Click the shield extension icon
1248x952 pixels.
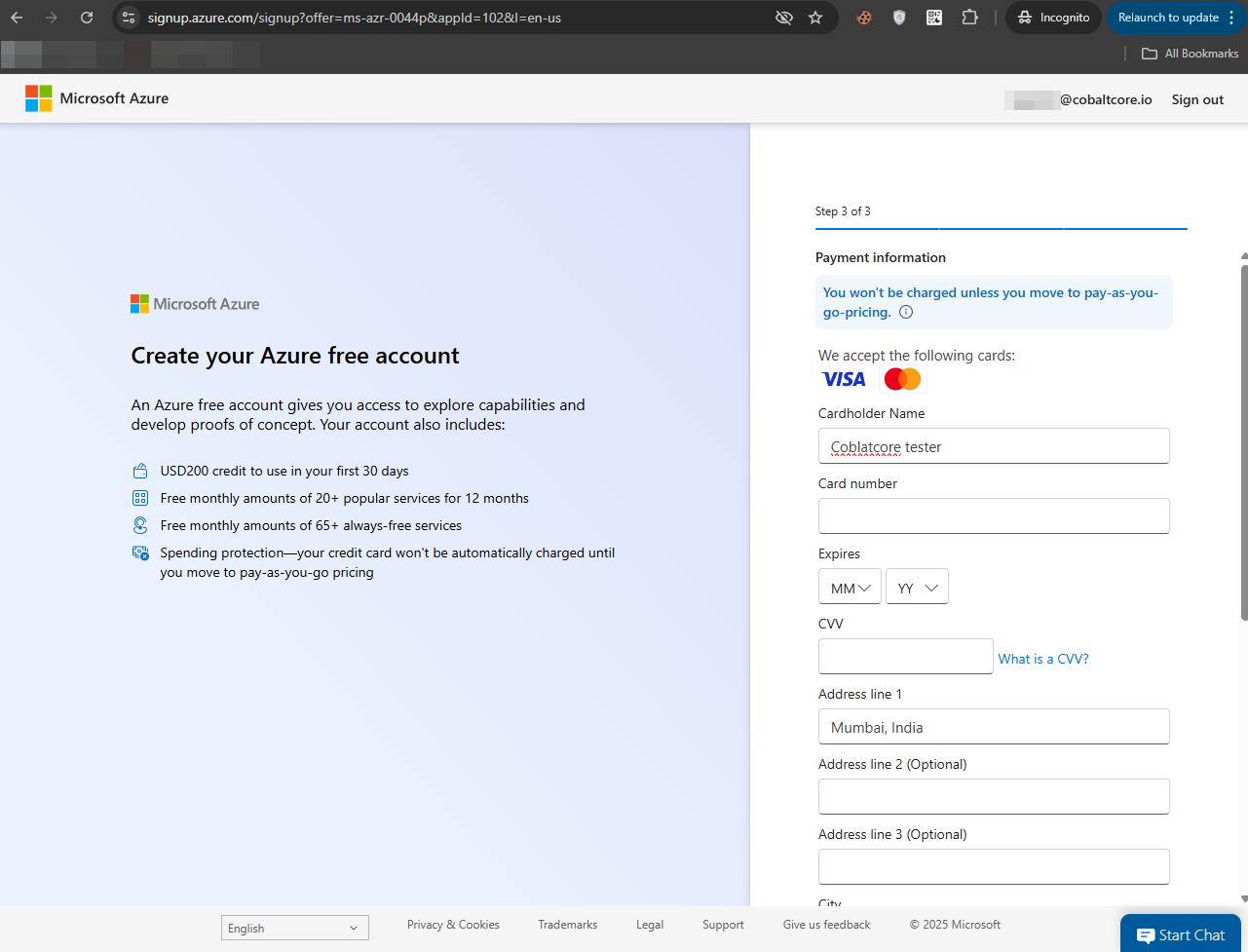pos(899,17)
